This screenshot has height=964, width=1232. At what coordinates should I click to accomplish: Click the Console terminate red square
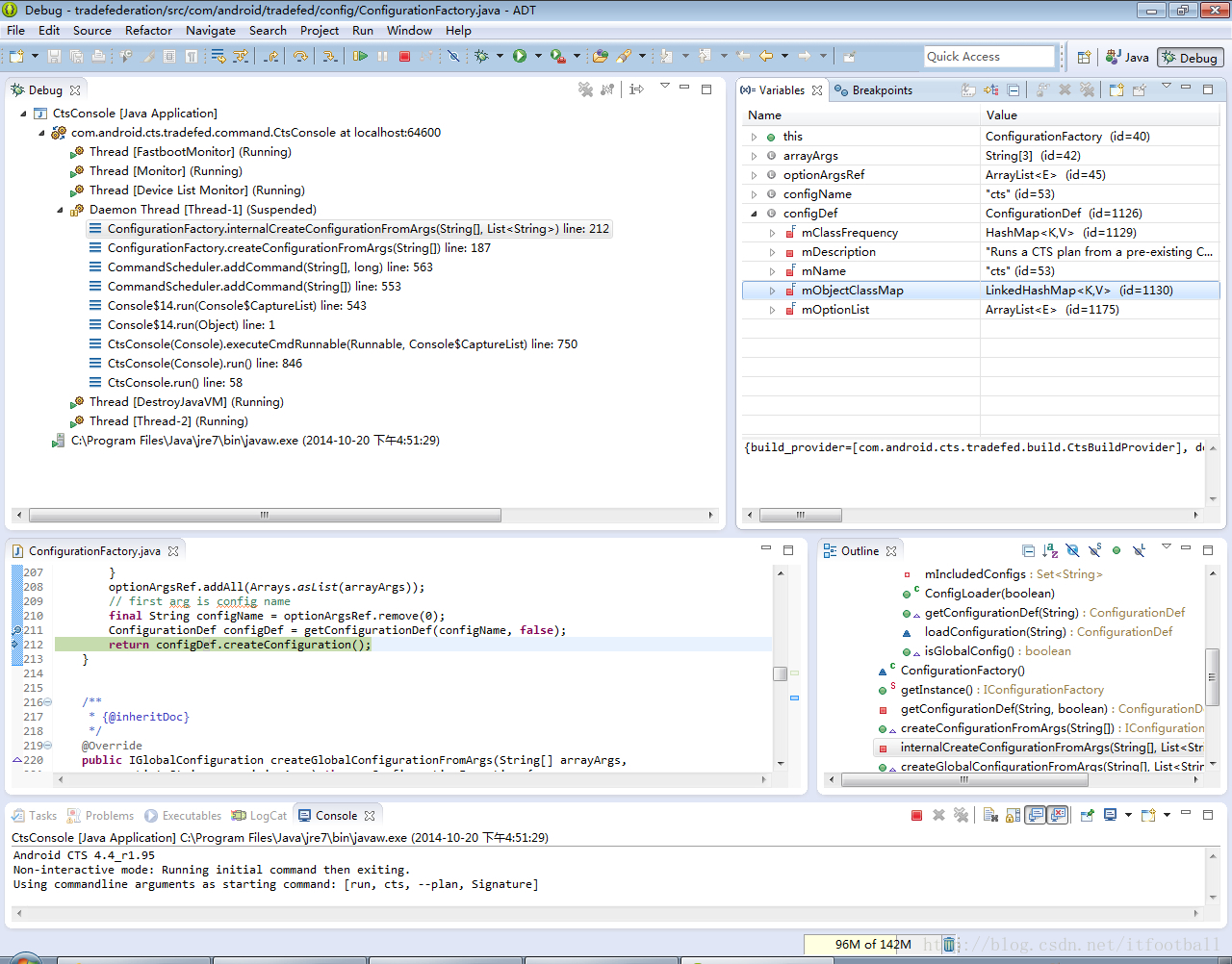tap(916, 816)
